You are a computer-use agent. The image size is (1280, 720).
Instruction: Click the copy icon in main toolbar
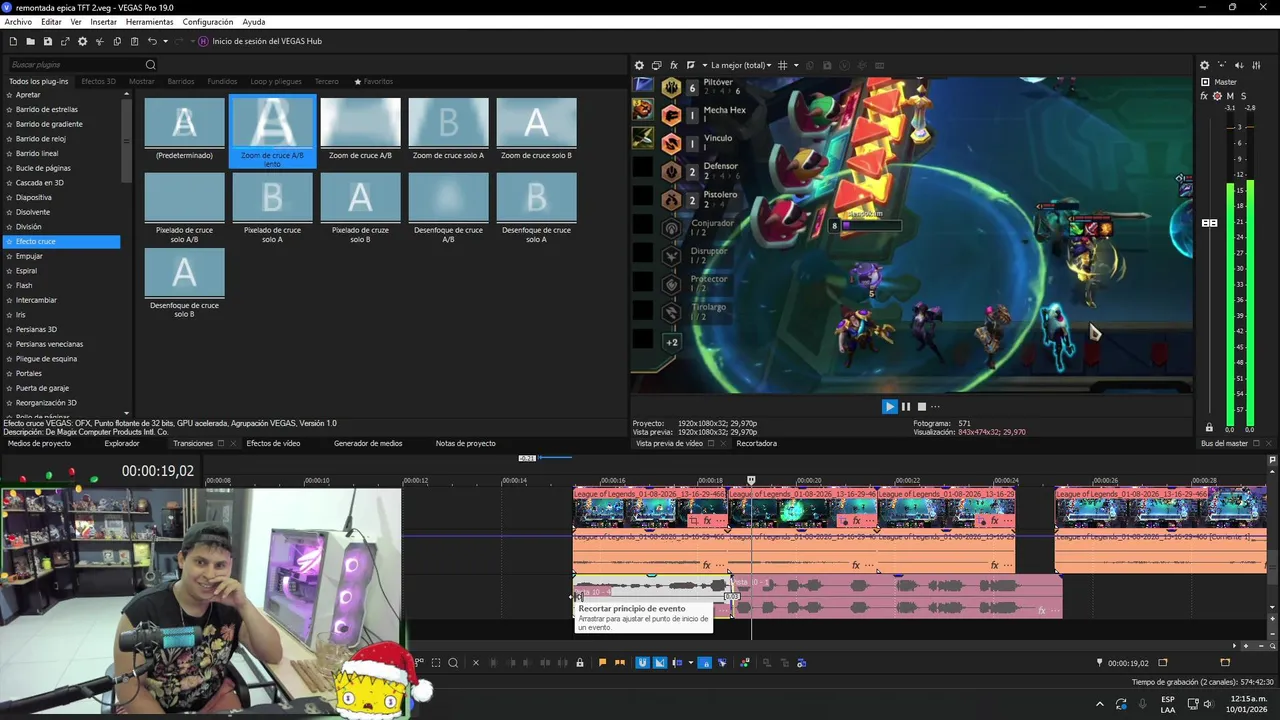[x=117, y=41]
